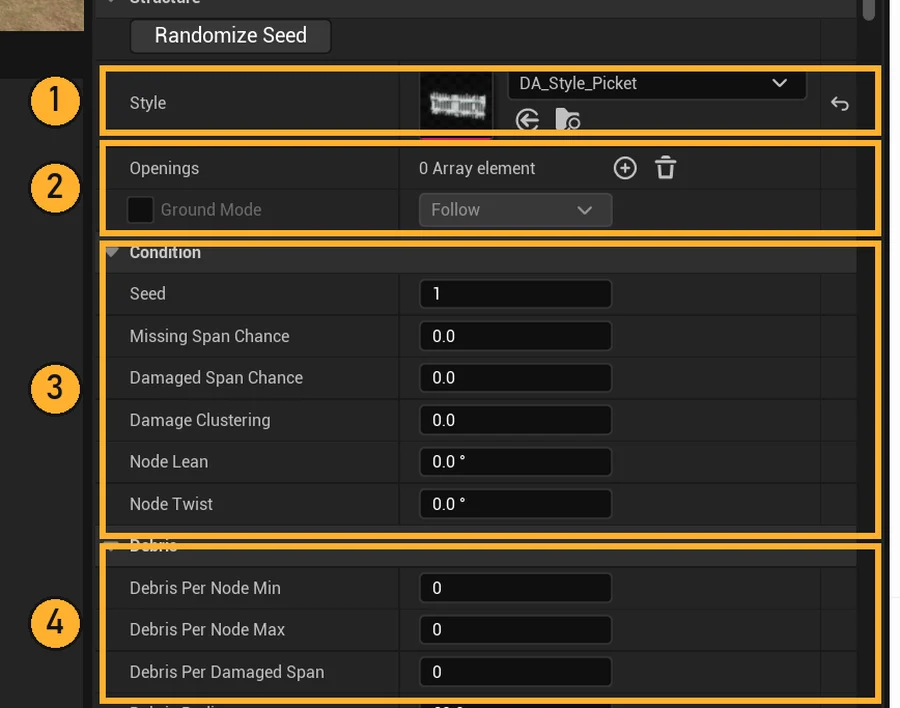The width and height of the screenshot is (900, 708).
Task: Select the Node Twist label
Action: pyautogui.click(x=171, y=504)
